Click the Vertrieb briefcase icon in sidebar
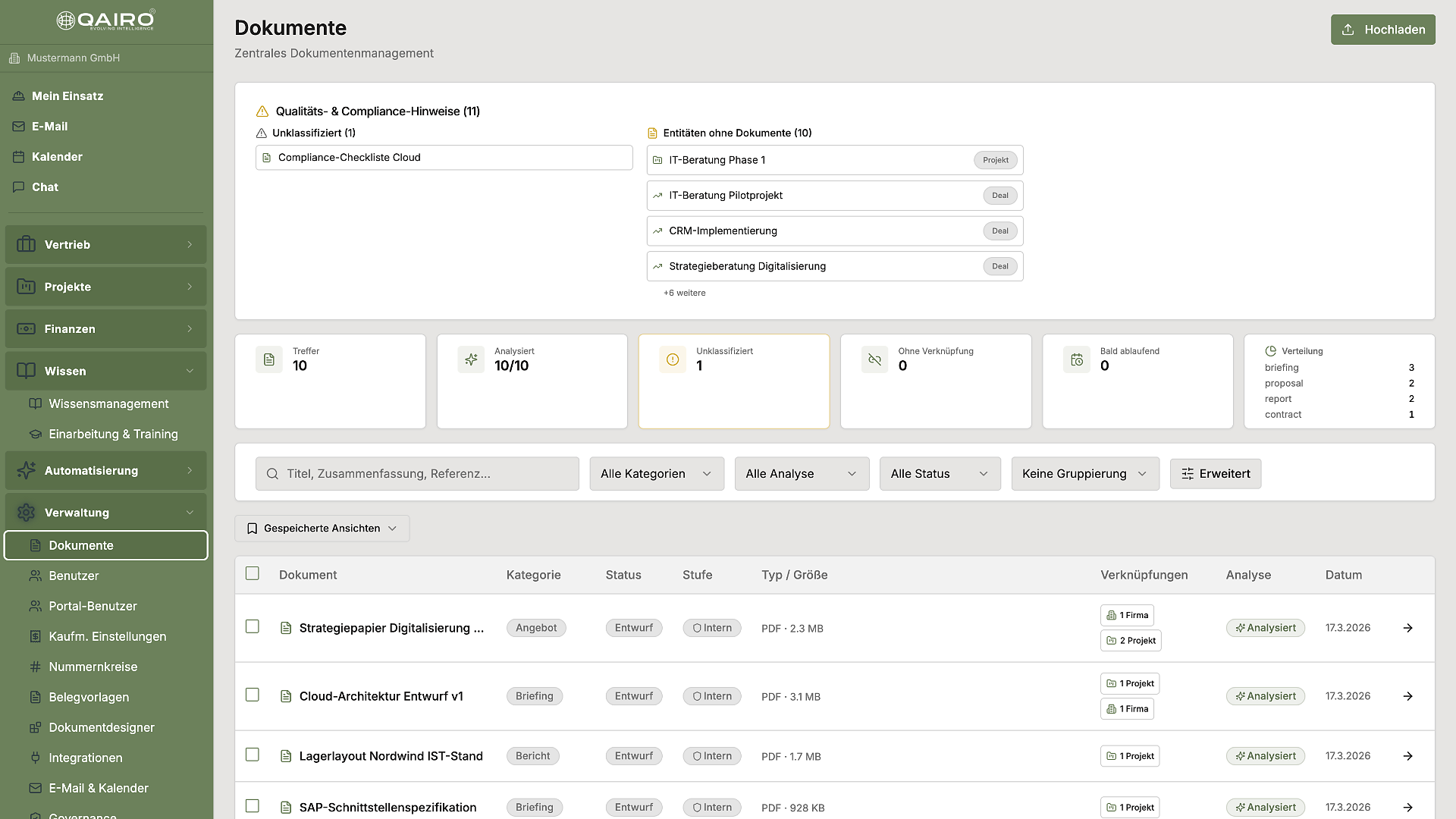The image size is (1456, 819). pyautogui.click(x=27, y=244)
